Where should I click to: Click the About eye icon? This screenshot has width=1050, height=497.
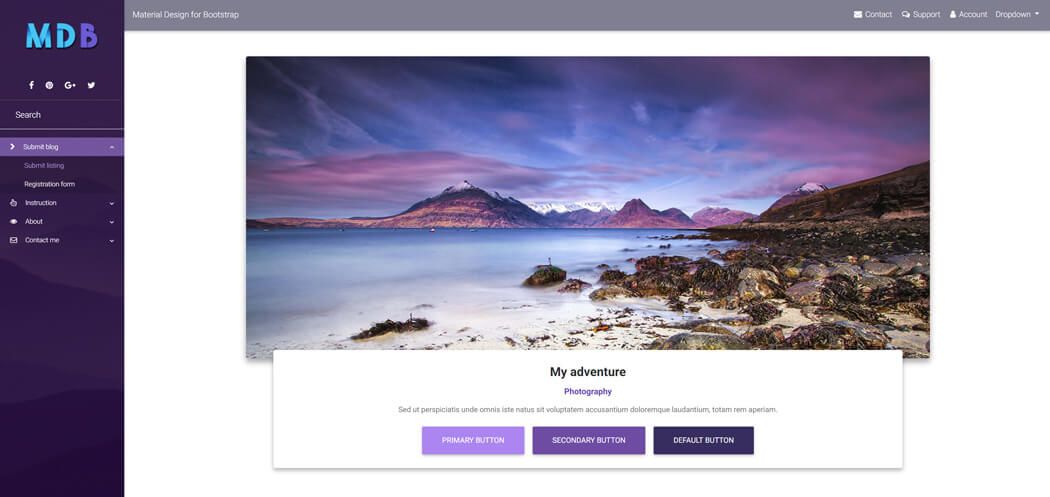(x=13, y=222)
